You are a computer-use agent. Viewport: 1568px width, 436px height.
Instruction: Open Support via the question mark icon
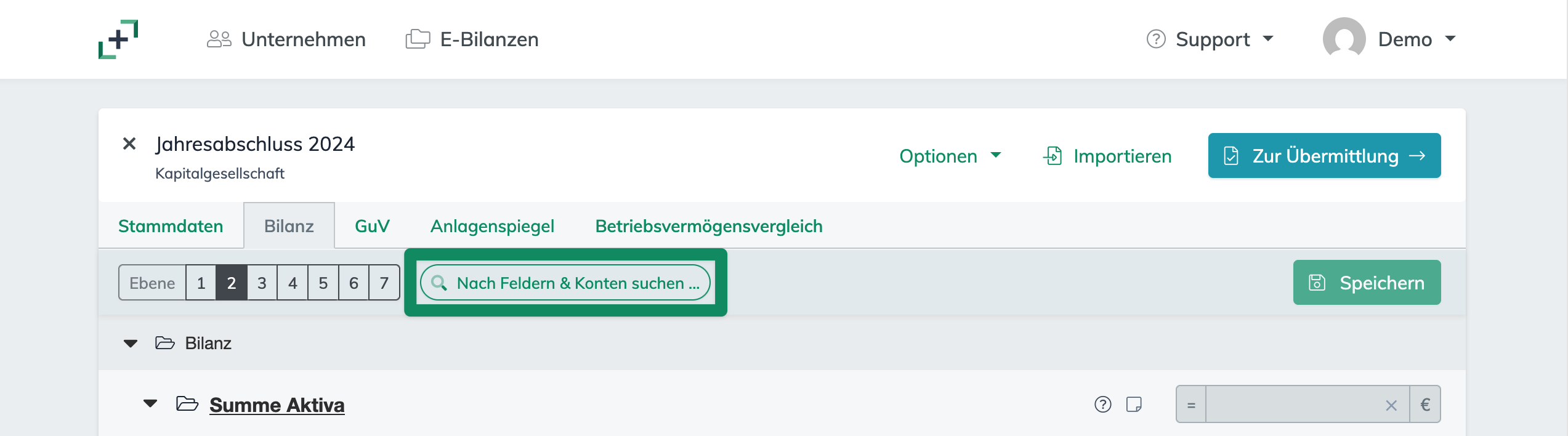click(x=1156, y=39)
